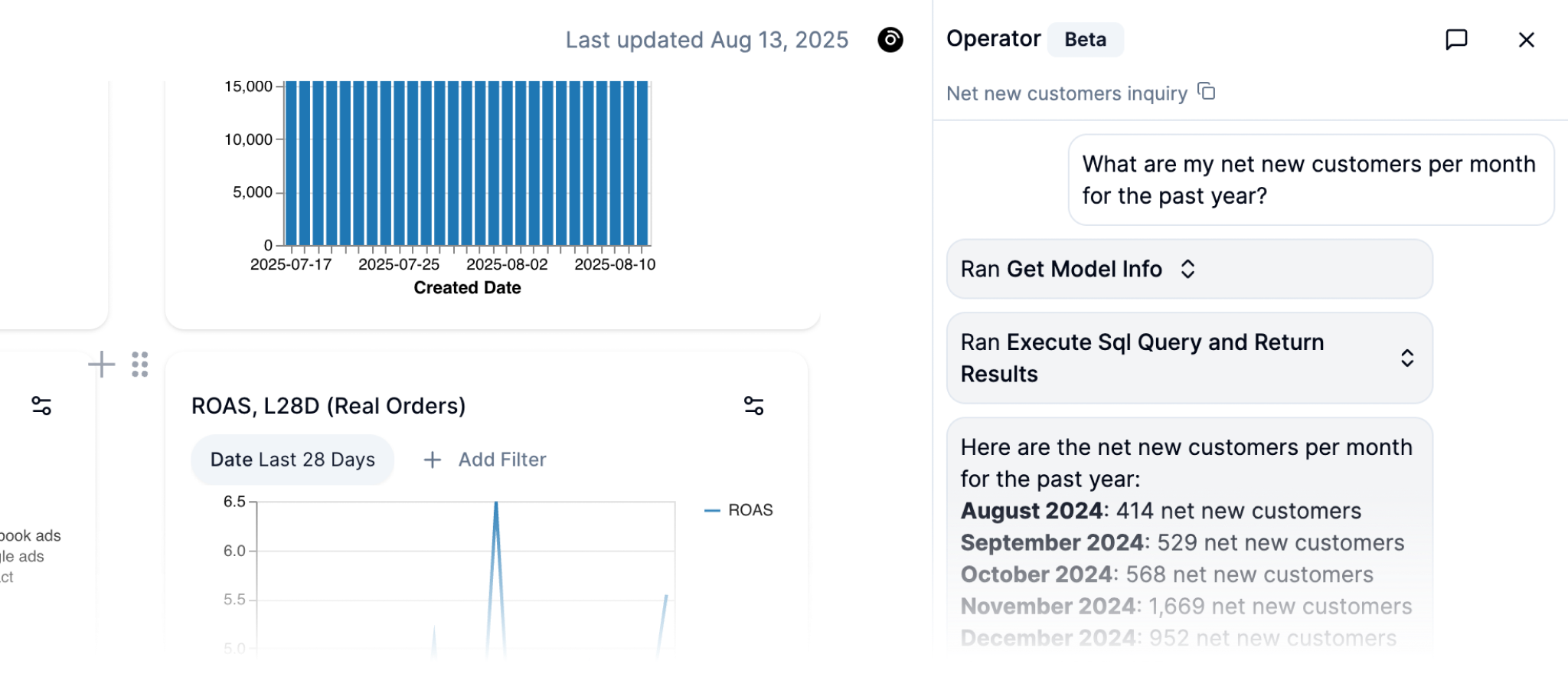This screenshot has width=1568, height=697.
Task: Copy the Net new customers inquiry title
Action: tap(1207, 92)
